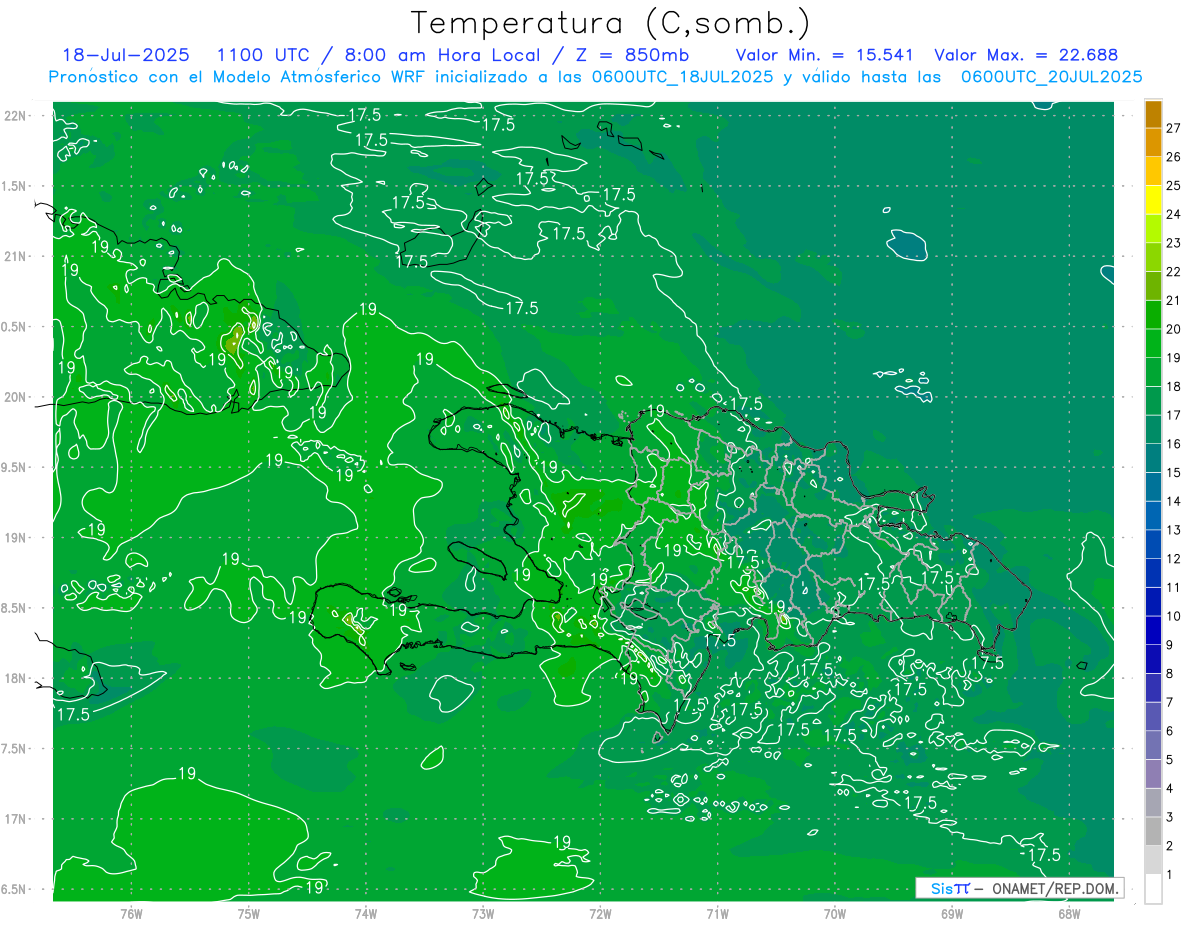1200x927 pixels.
Task: Click 'Valor Max. = 22.688' text
Action: [x=1026, y=55]
